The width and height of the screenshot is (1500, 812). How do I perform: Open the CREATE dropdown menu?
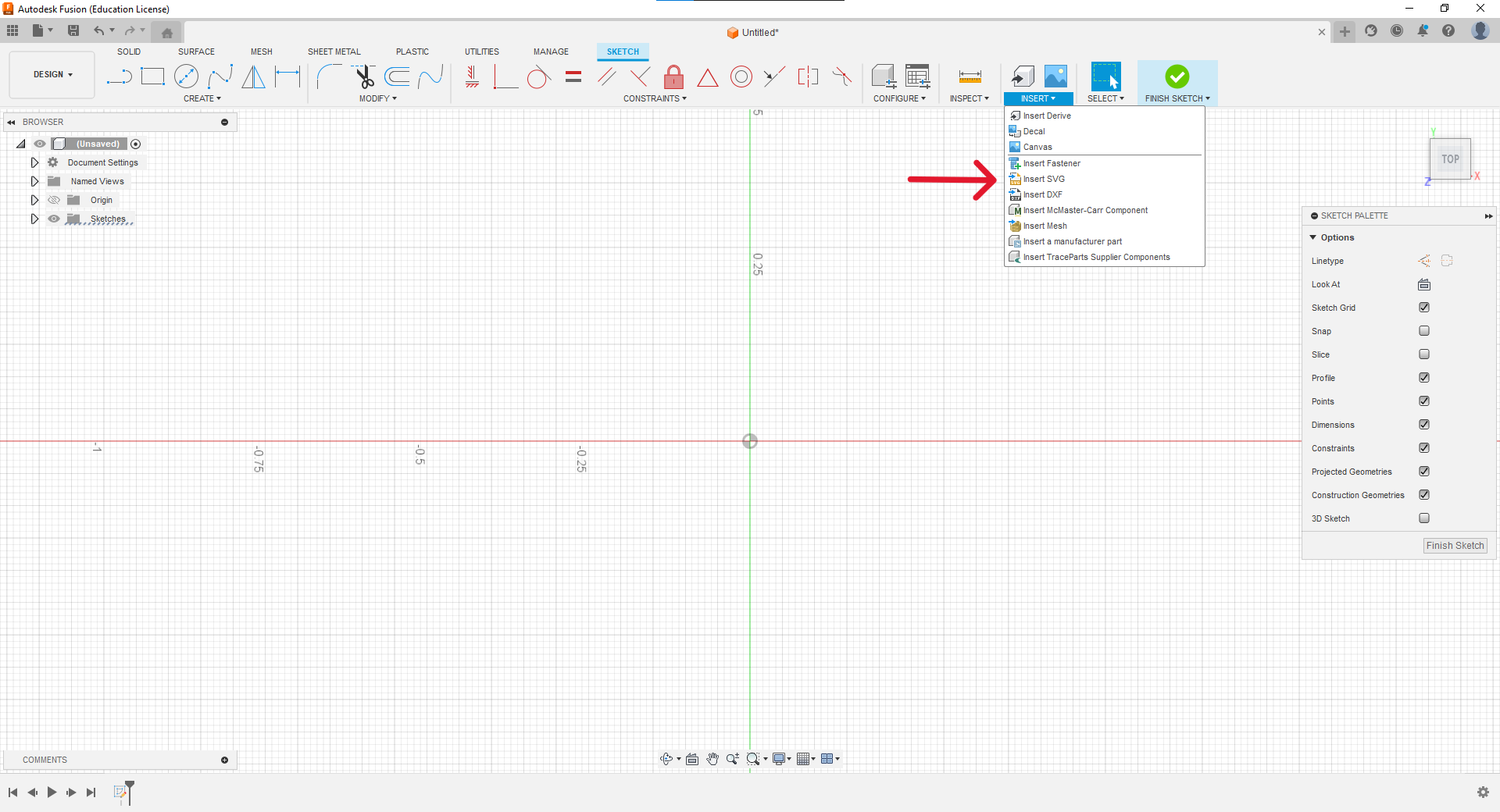coord(202,98)
